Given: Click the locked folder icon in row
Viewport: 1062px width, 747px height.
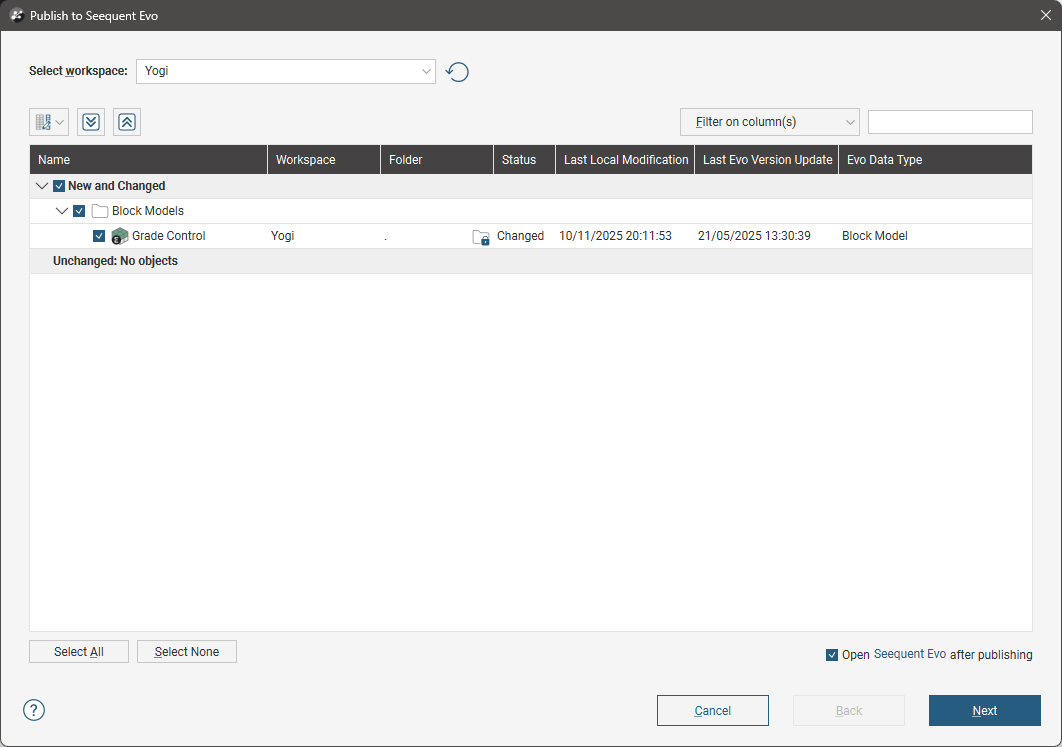Looking at the screenshot, I should 481,237.
